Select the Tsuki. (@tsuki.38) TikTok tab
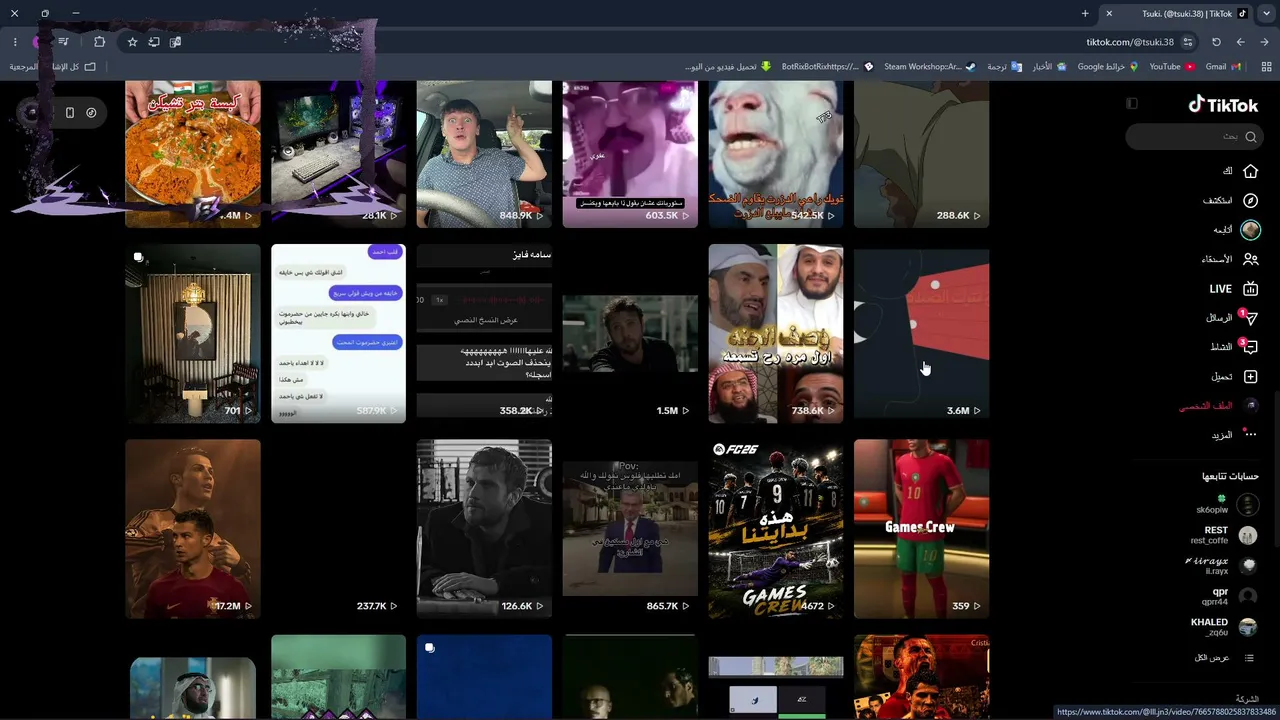Screen dimensions: 1280x720 (x=1177, y=14)
